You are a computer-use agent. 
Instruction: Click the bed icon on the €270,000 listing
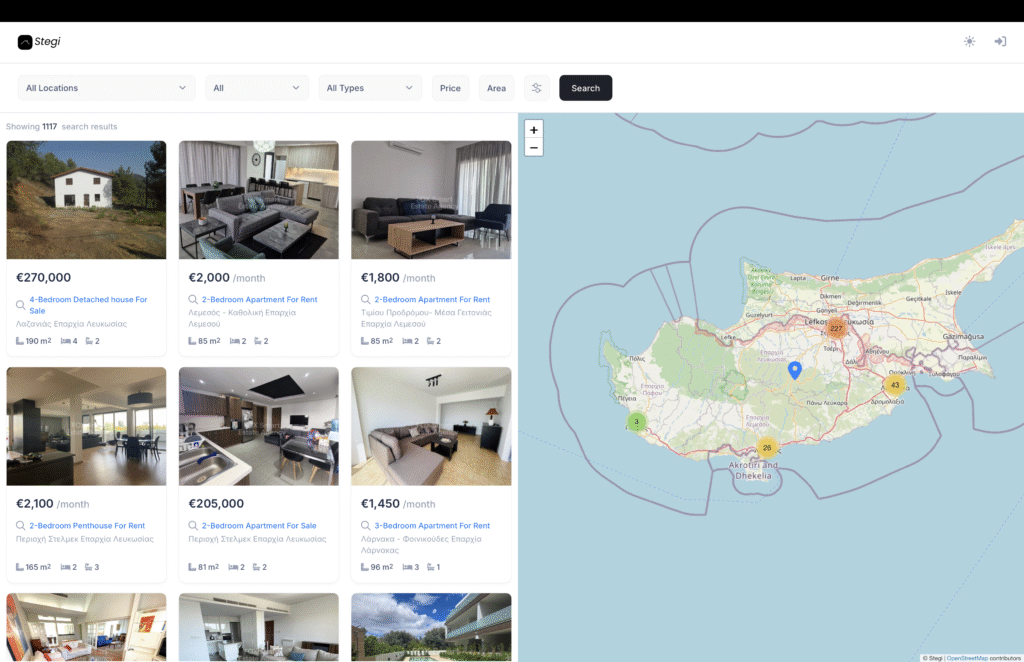65,341
